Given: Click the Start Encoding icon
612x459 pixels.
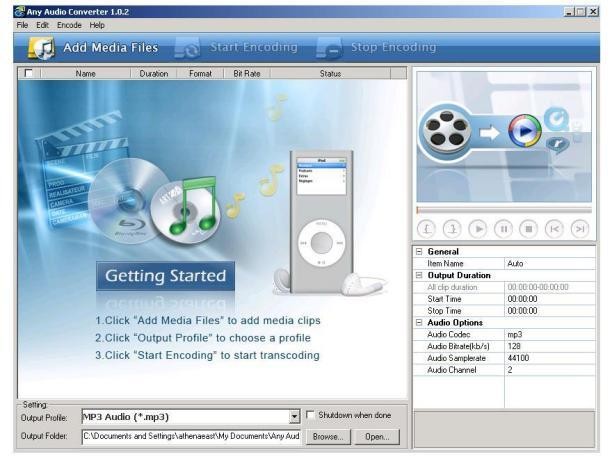Looking at the screenshot, I should pyautogui.click(x=187, y=48).
